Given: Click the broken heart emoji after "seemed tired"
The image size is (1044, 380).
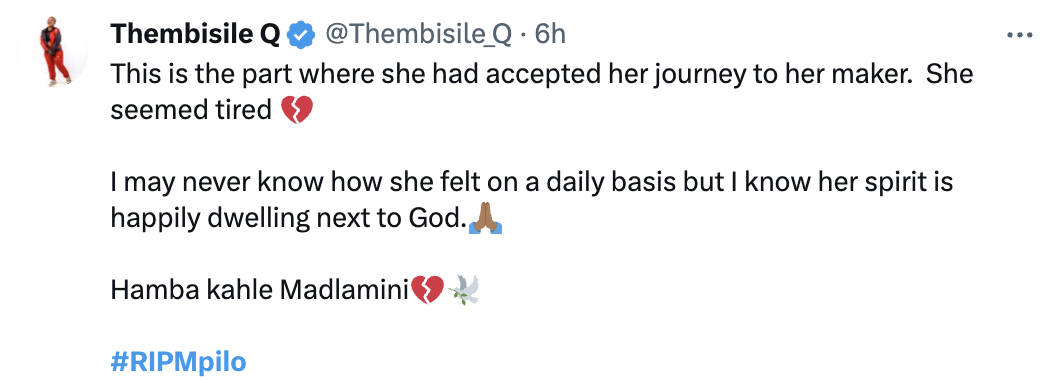Looking at the screenshot, I should click(296, 109).
